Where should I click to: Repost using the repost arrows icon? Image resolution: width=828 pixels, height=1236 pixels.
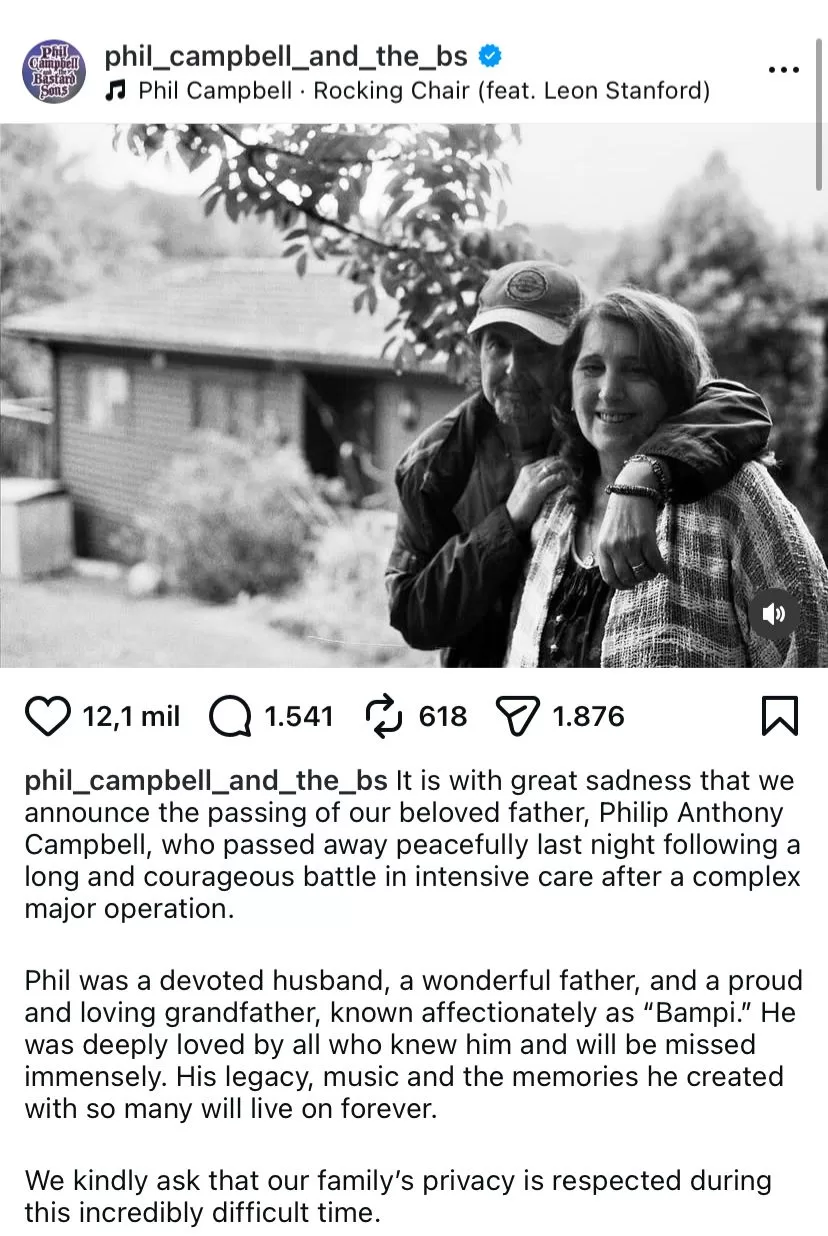tap(383, 715)
